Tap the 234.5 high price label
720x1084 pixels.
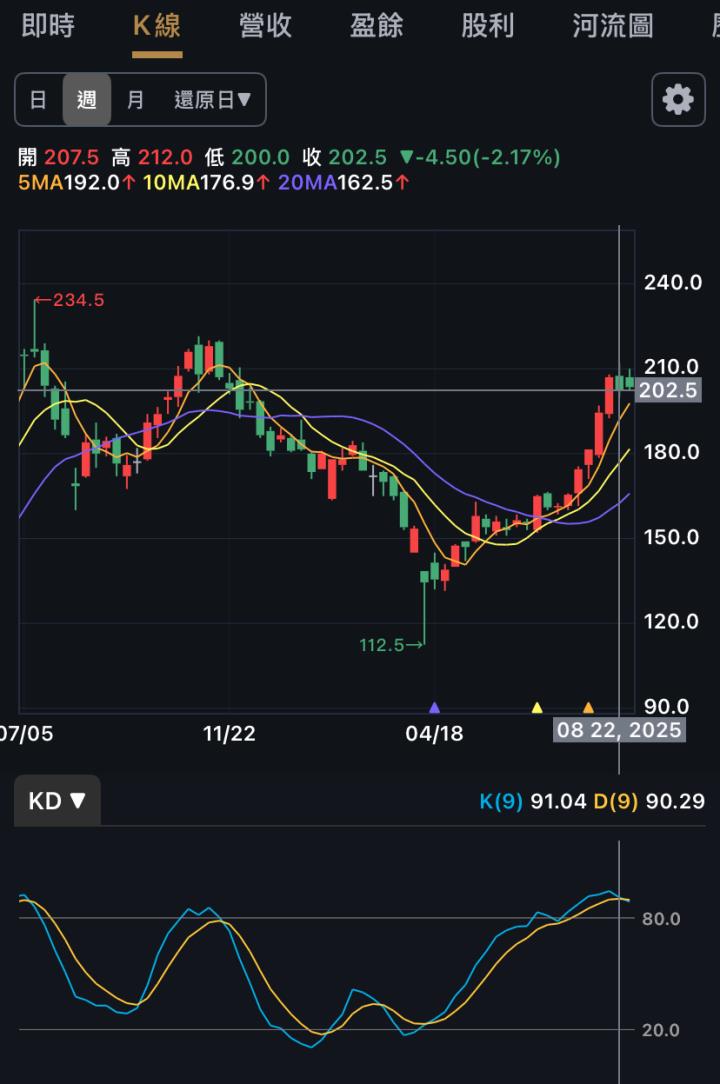[69, 300]
